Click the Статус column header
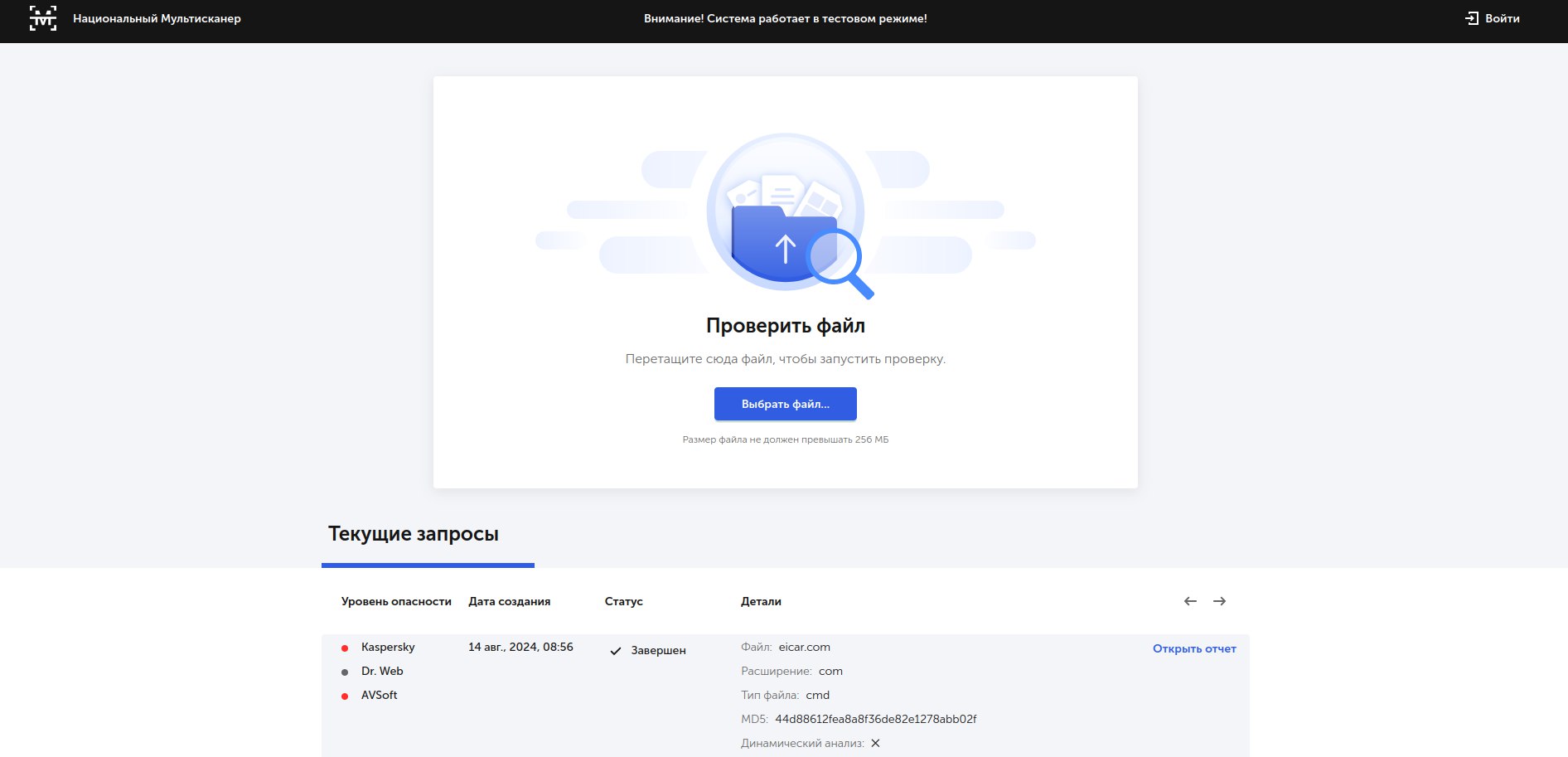Viewport: 1568px width, 757px height. coord(623,601)
